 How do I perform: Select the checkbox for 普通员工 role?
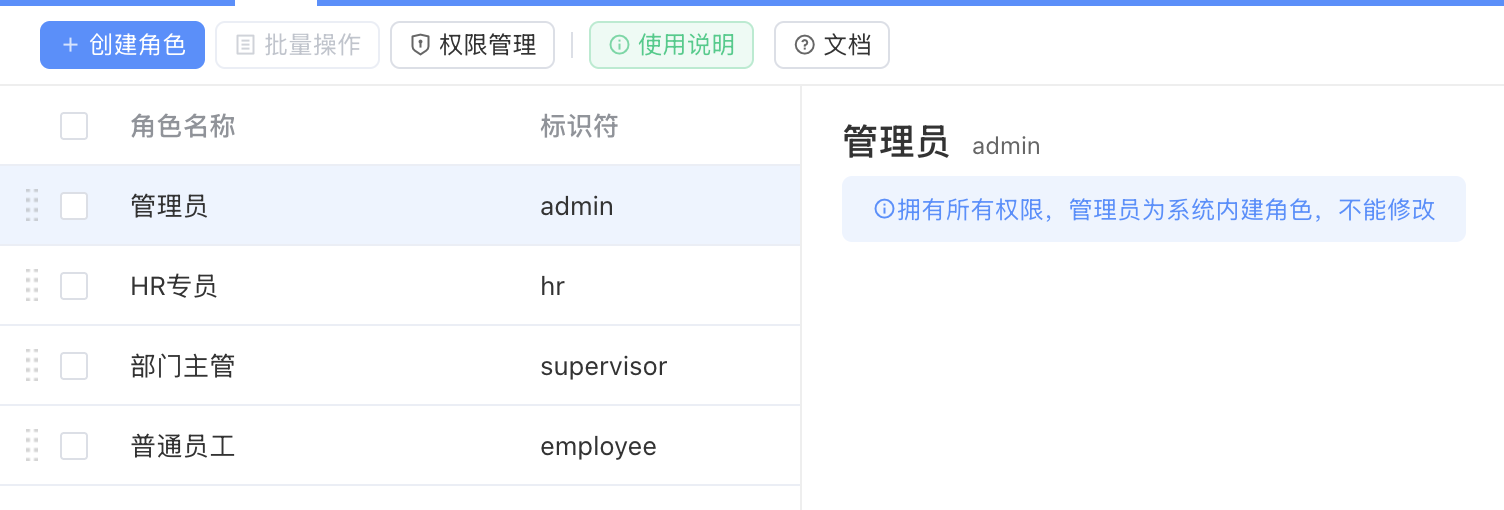point(74,446)
